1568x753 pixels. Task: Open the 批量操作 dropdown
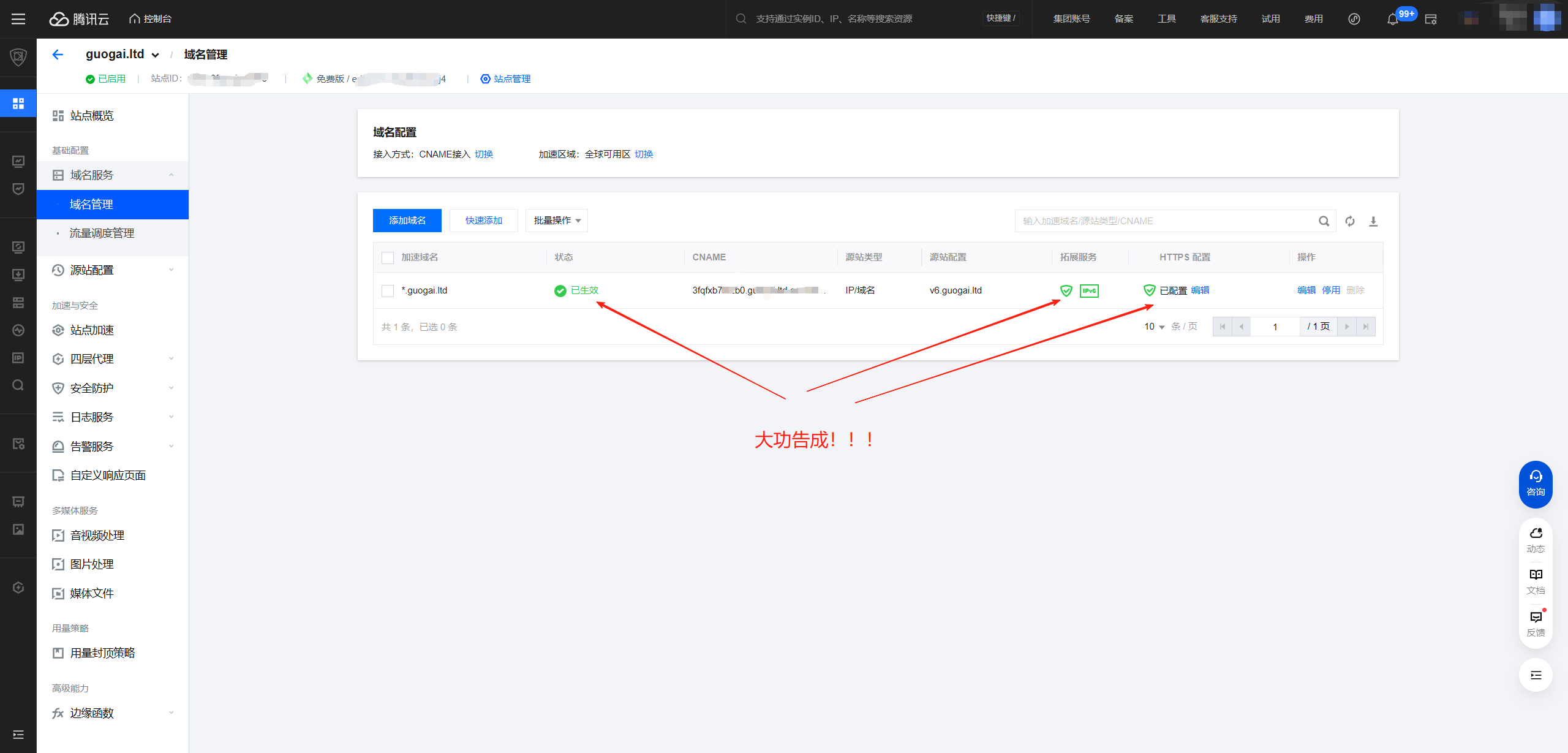click(x=556, y=221)
